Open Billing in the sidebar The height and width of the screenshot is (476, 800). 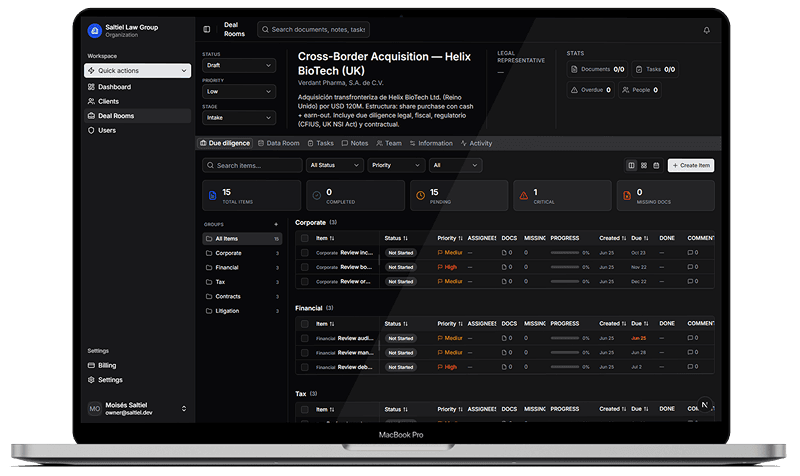click(137, 365)
